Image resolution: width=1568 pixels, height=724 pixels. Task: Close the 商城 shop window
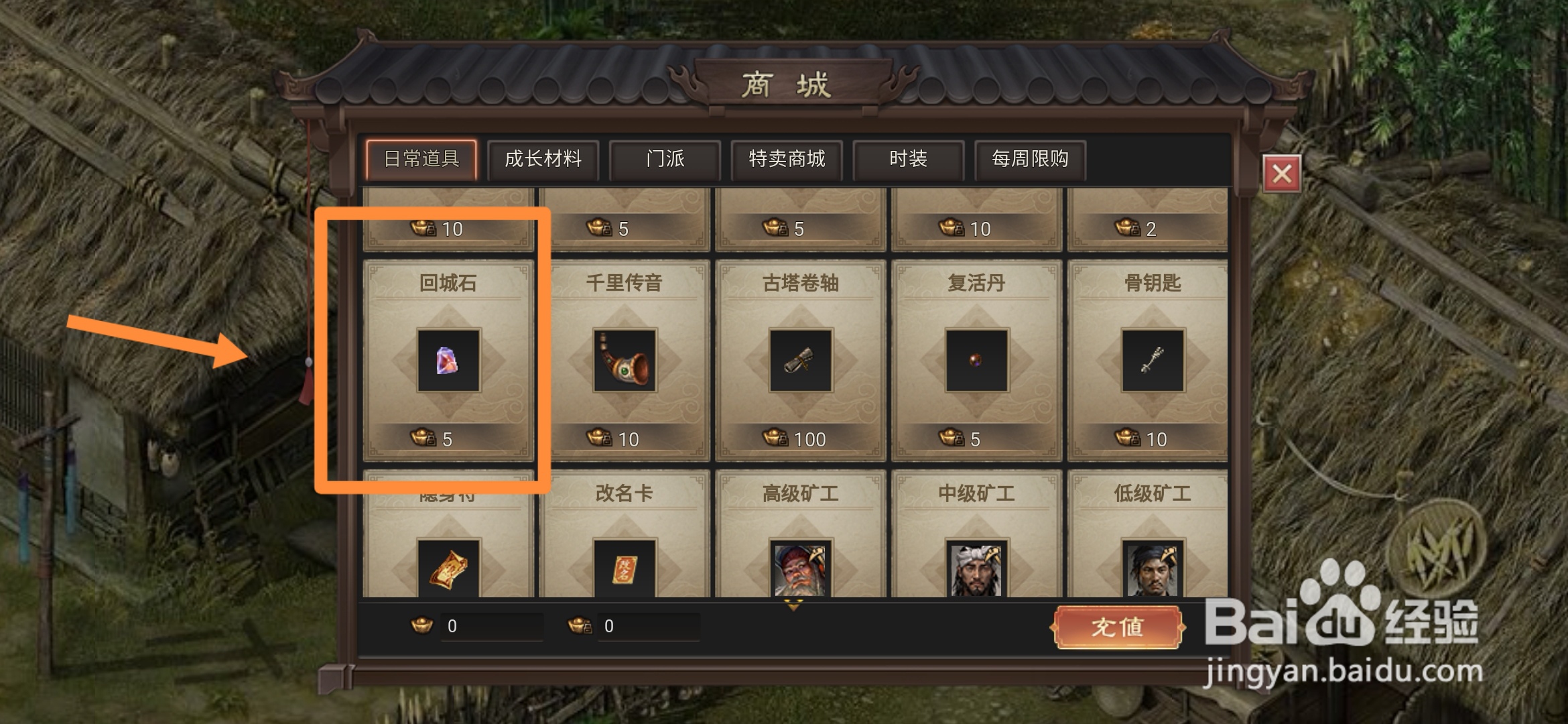coord(1282,174)
